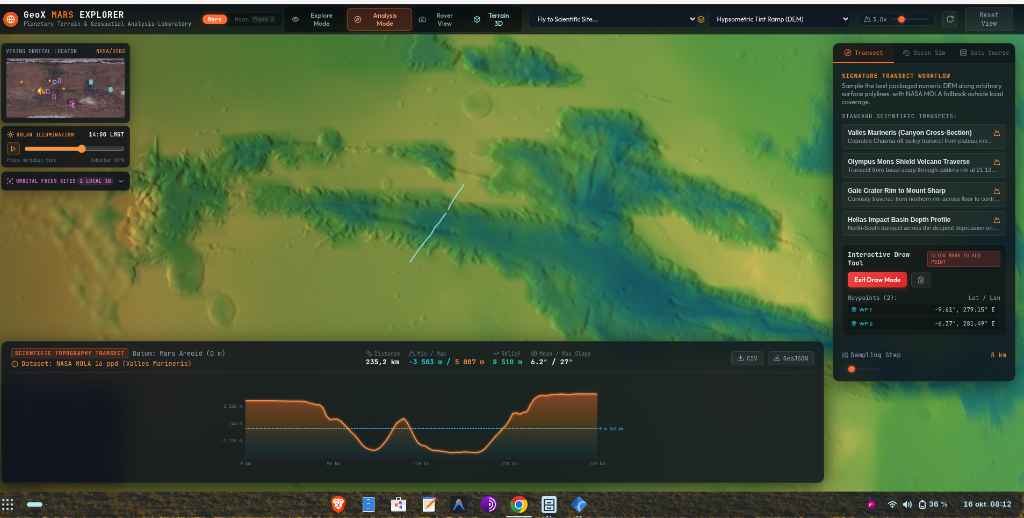Open the Ocean Sim tab
Viewport: 1024px width, 518px height.
[x=923, y=53]
